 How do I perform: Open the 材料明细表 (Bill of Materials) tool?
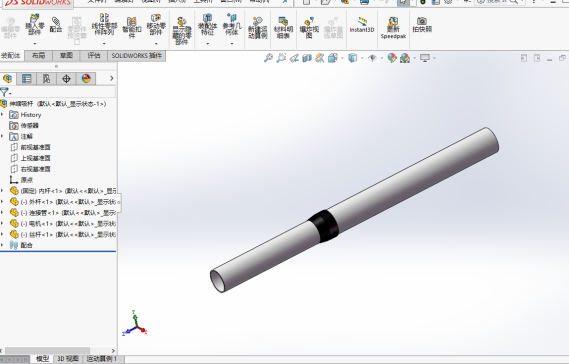(x=283, y=28)
